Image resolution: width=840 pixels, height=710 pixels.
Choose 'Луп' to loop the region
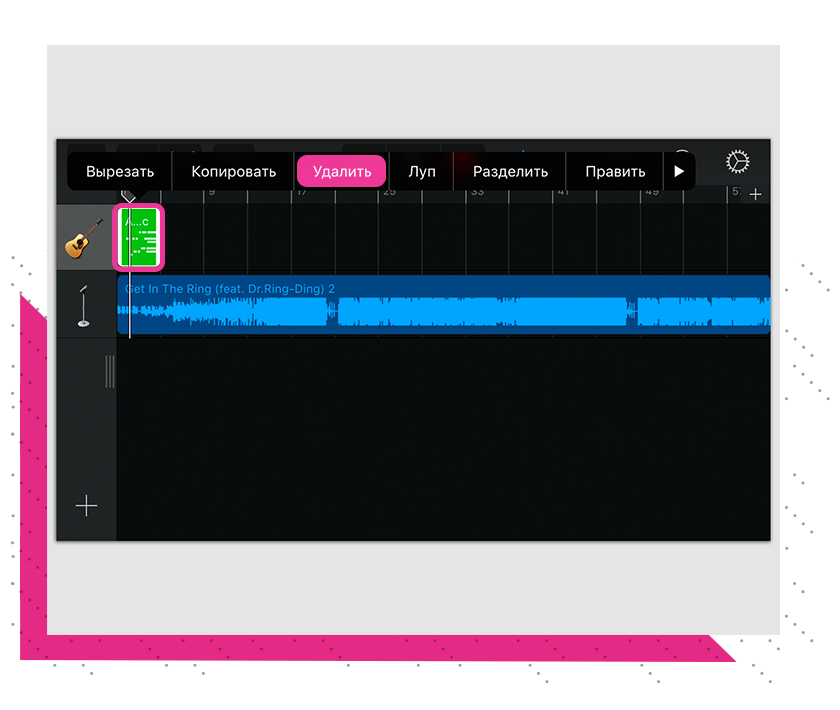pos(422,171)
